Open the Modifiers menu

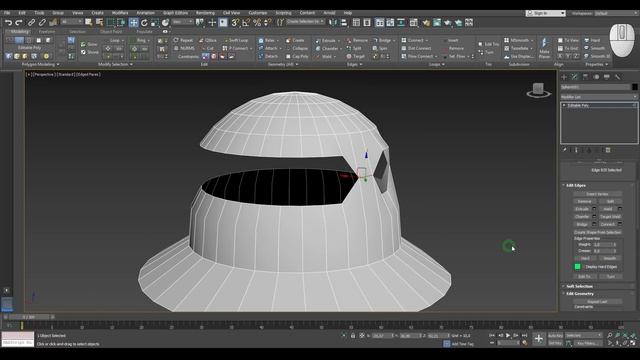[120, 13]
